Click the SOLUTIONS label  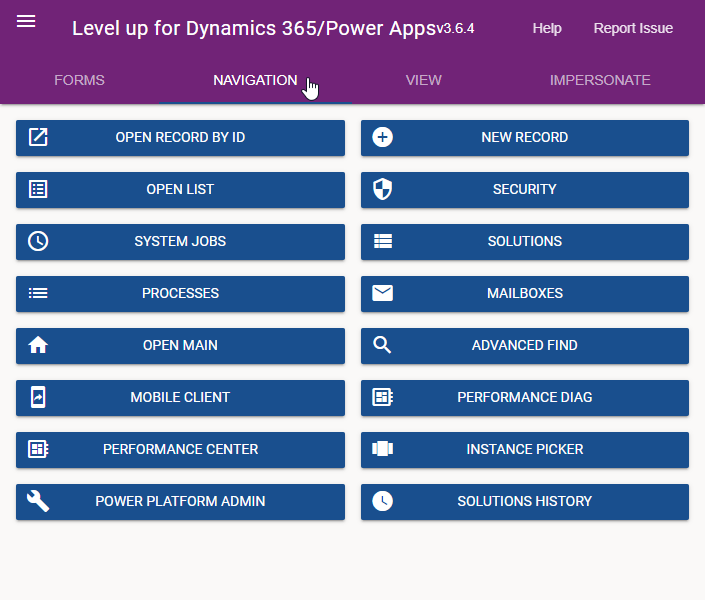525,241
